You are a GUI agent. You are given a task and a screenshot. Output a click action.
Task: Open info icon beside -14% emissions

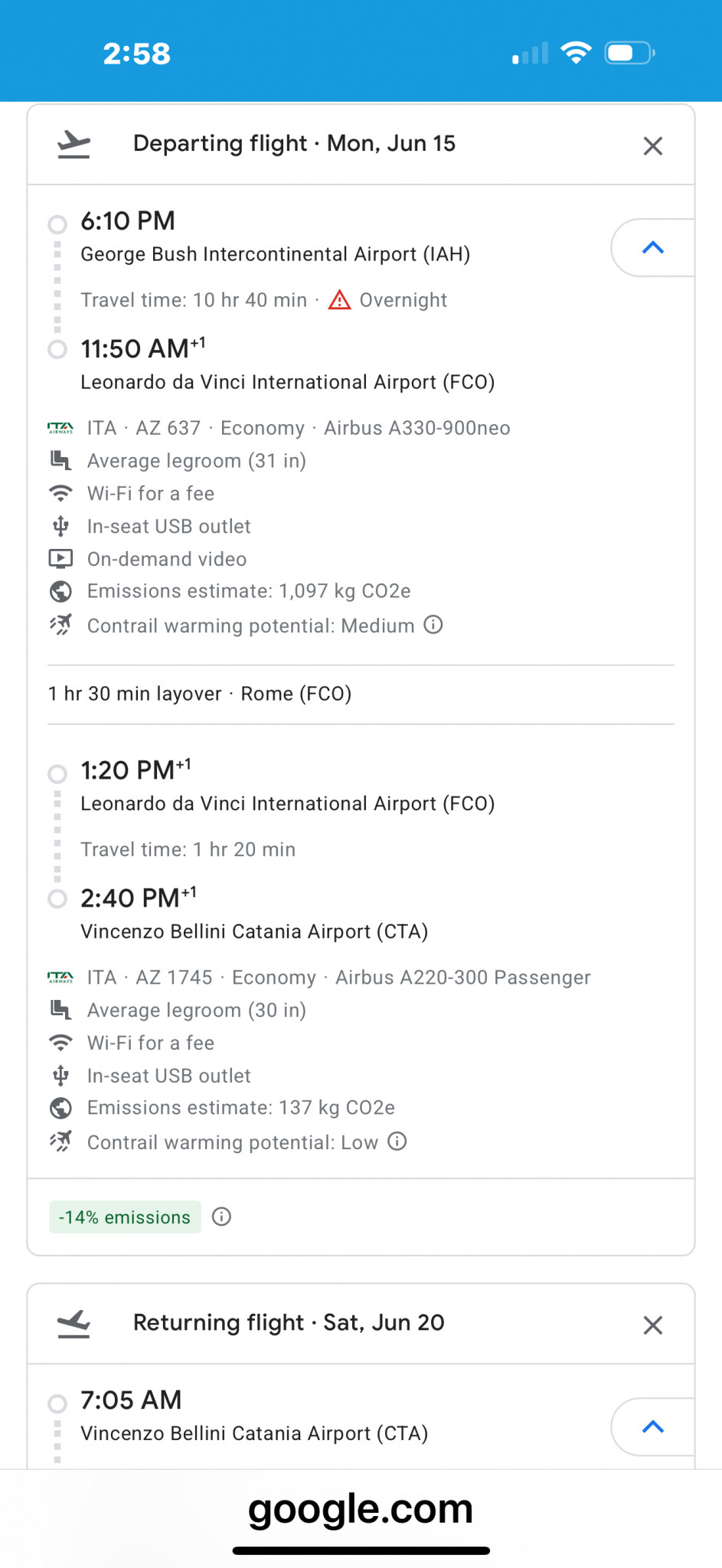click(221, 1217)
